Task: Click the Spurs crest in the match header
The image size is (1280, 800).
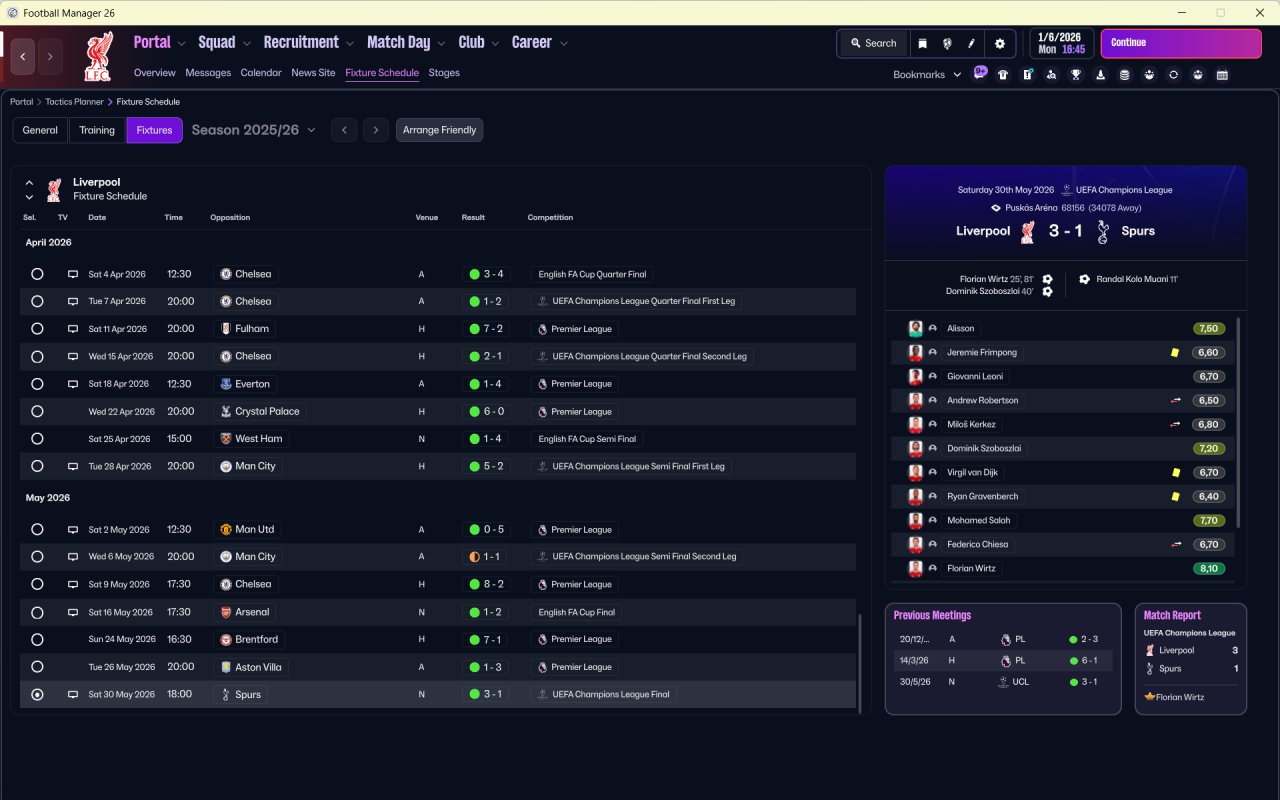Action: click(x=1103, y=232)
